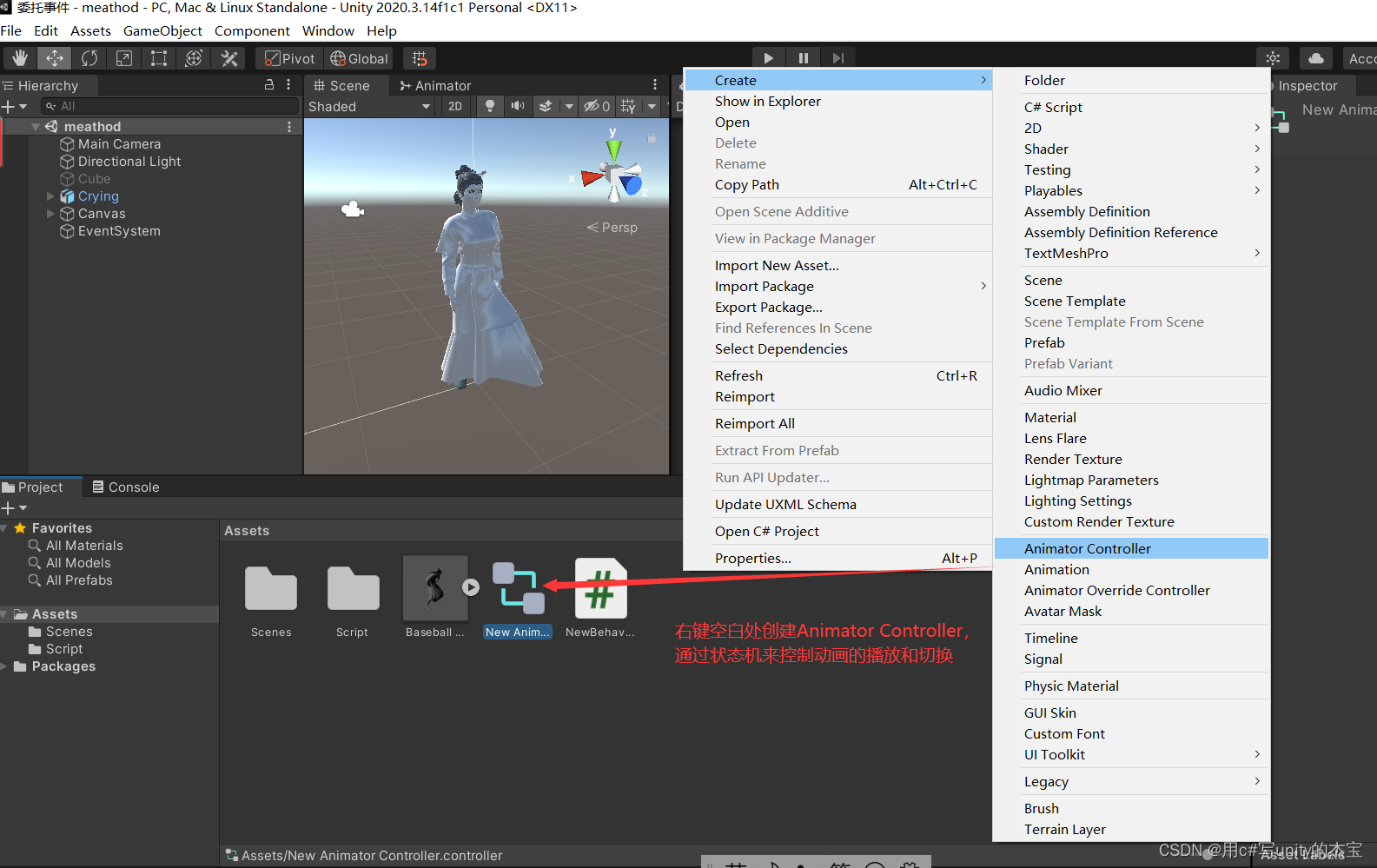This screenshot has height=868, width=1377.
Task: Switch to the Project tab
Action: coord(33,487)
